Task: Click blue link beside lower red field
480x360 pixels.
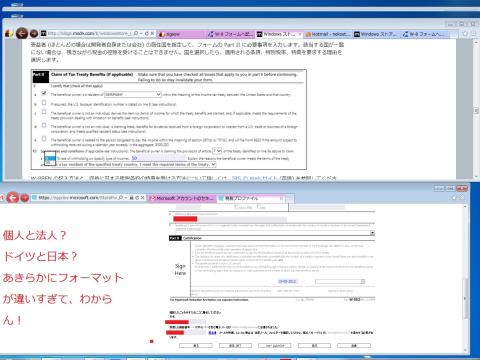Action: click(x=212, y=333)
